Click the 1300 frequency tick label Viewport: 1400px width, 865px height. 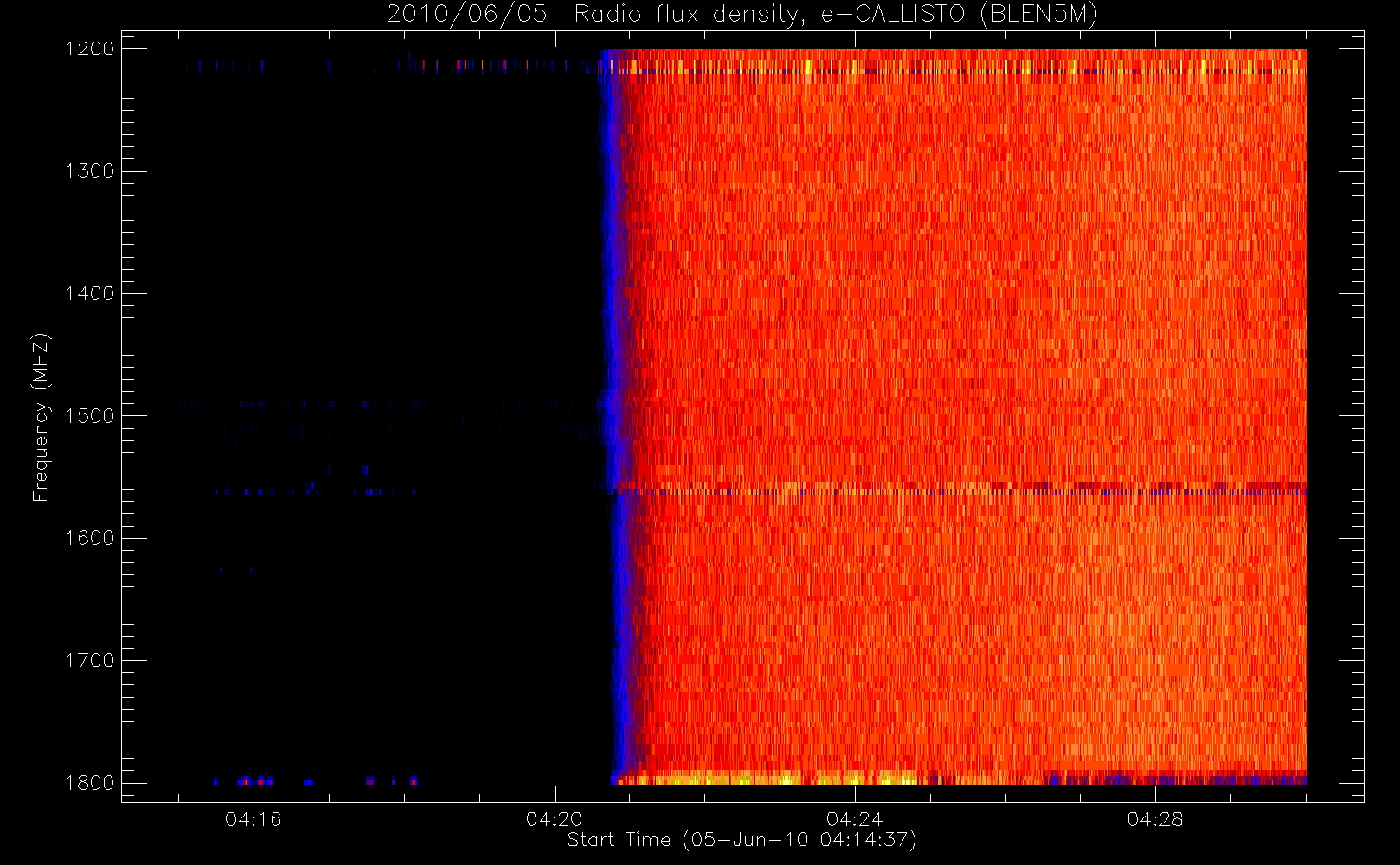(90, 171)
